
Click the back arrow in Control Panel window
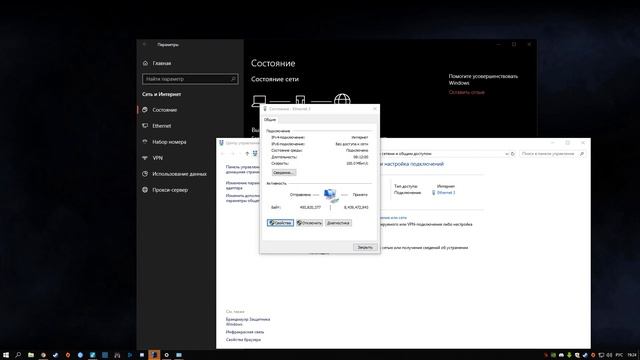pos(223,153)
